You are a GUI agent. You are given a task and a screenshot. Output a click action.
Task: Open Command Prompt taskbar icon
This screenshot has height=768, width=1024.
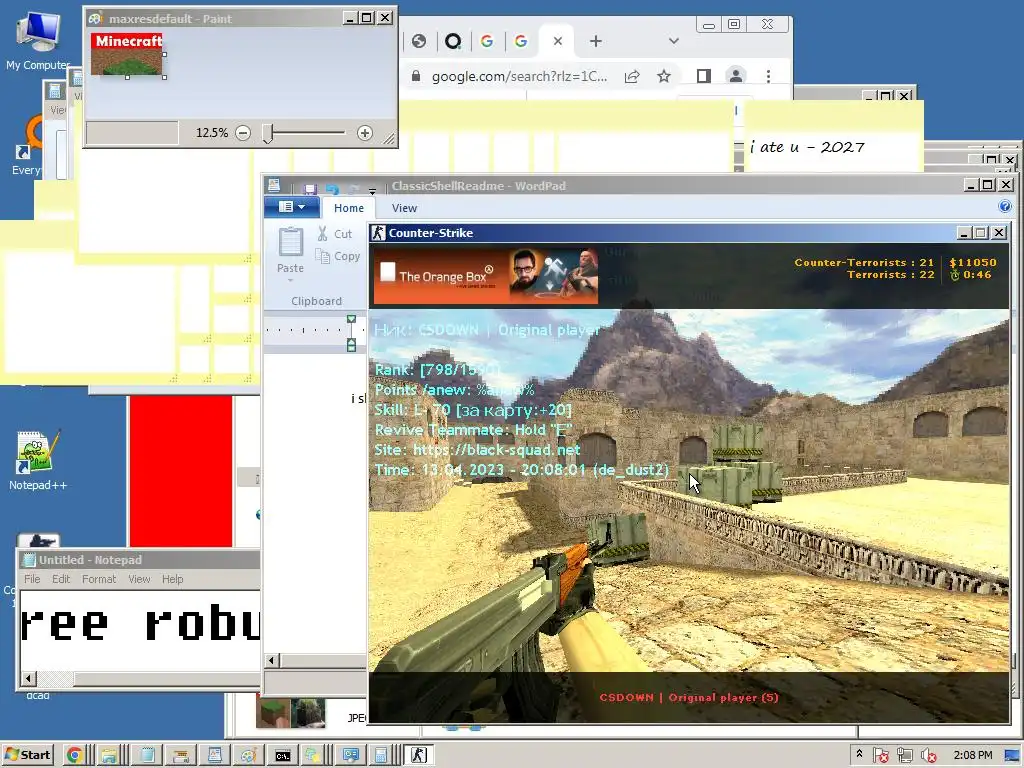[282, 756]
